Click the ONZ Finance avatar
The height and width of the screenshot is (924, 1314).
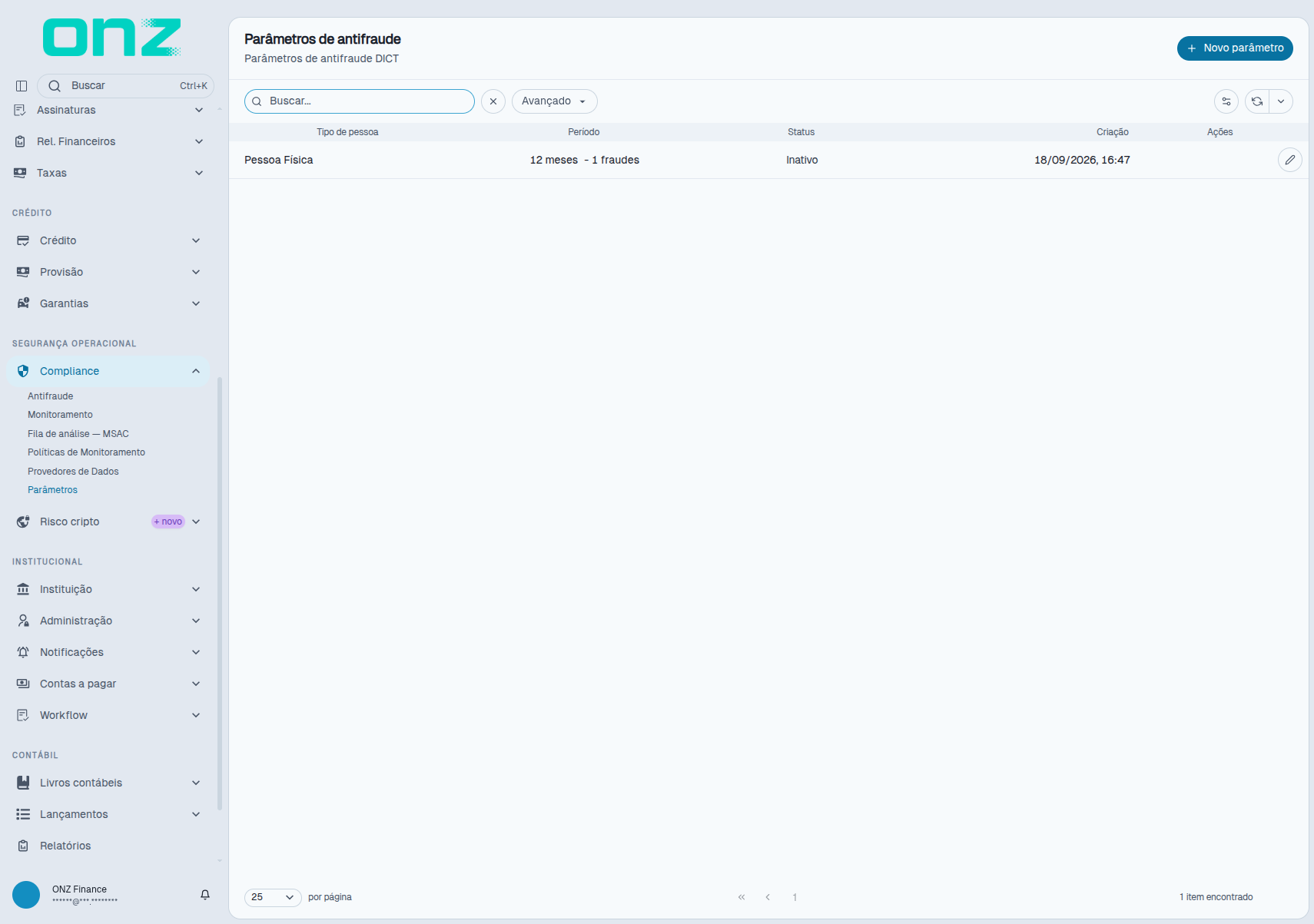point(26,895)
